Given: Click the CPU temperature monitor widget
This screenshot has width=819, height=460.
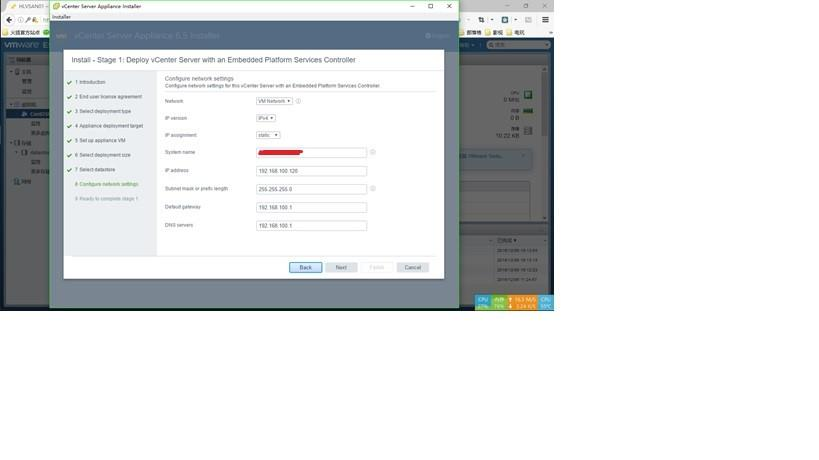Looking at the screenshot, I should coord(546,303).
